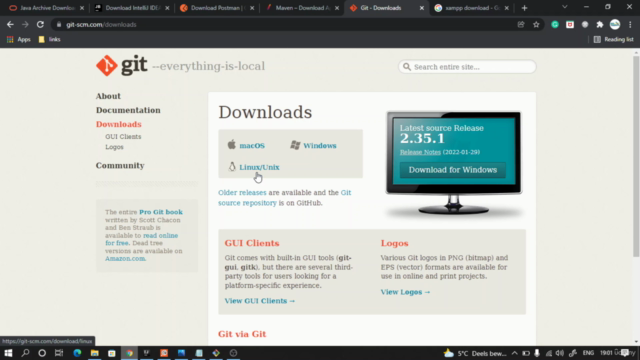This screenshot has height=360, width=640.
Task: Open File Explorer from the taskbar
Action: 95,353
